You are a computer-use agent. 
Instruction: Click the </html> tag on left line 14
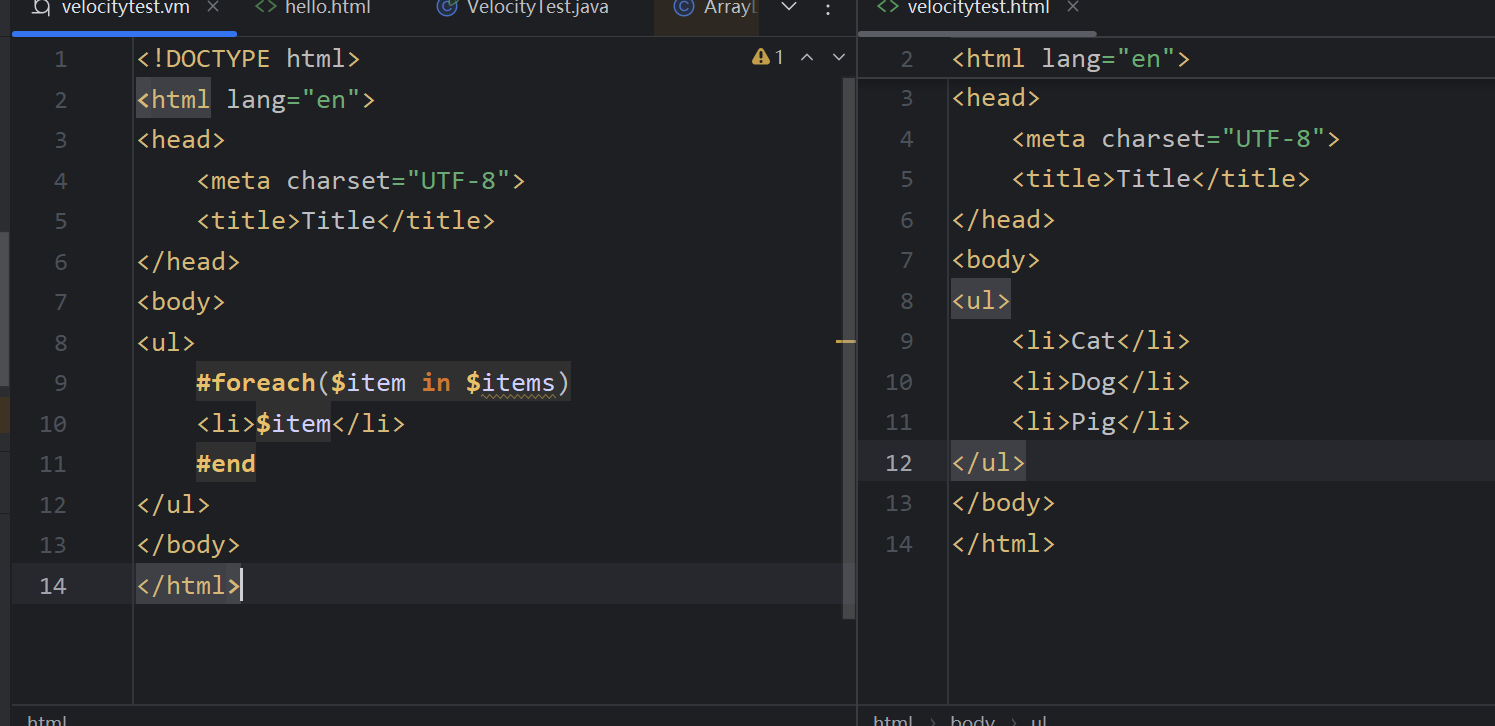click(189, 585)
